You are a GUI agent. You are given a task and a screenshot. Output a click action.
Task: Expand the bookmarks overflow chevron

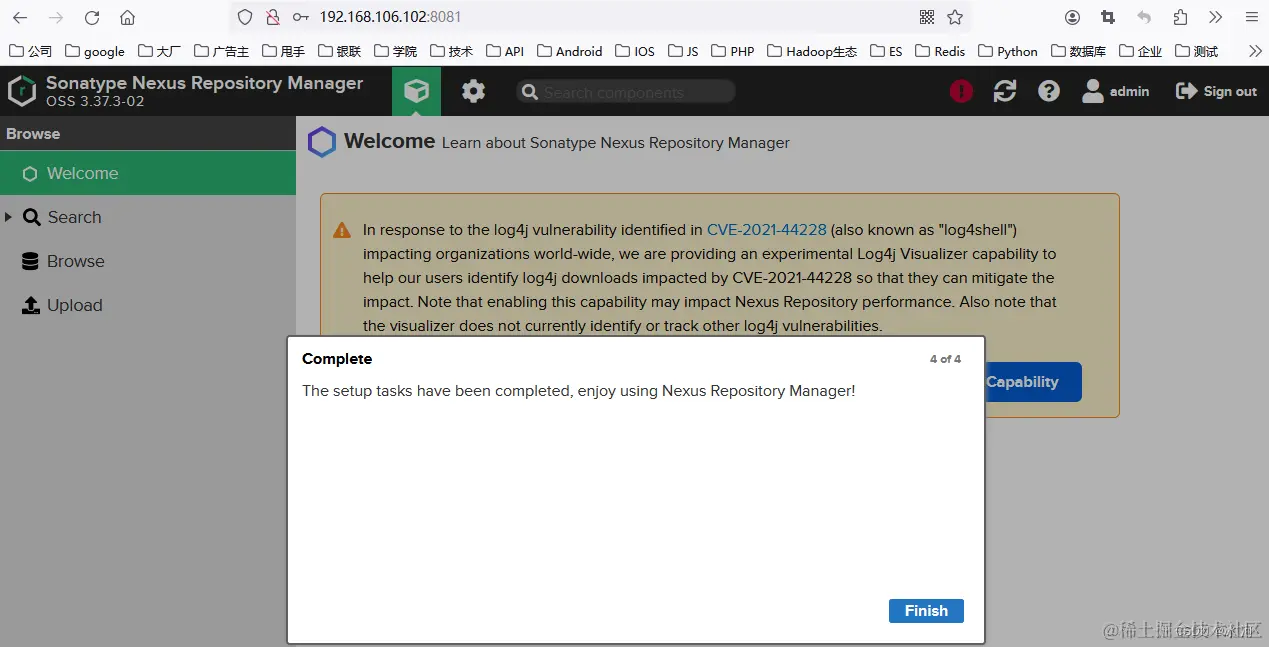click(1256, 51)
